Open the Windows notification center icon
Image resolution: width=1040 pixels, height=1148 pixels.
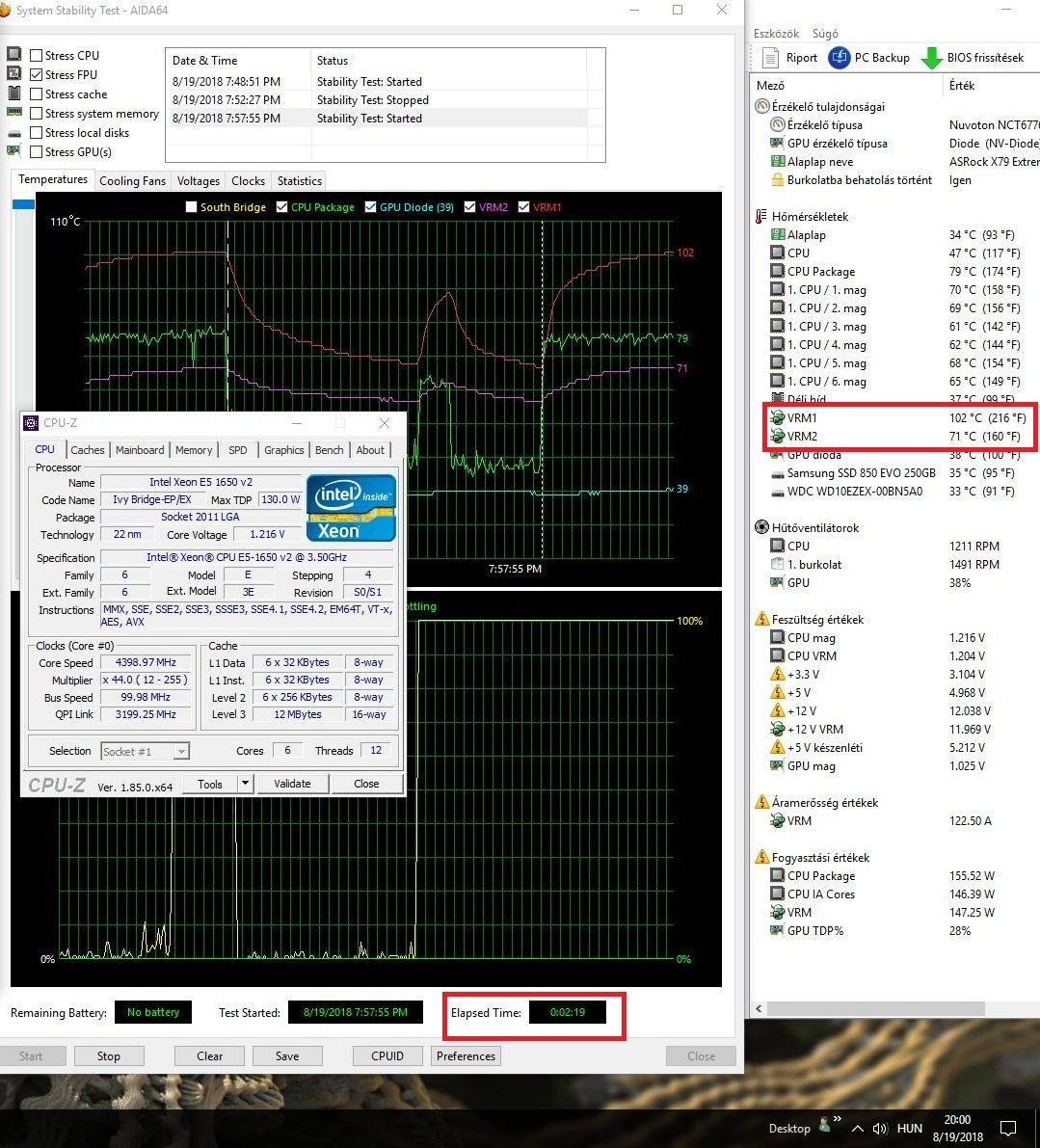point(1008,1128)
